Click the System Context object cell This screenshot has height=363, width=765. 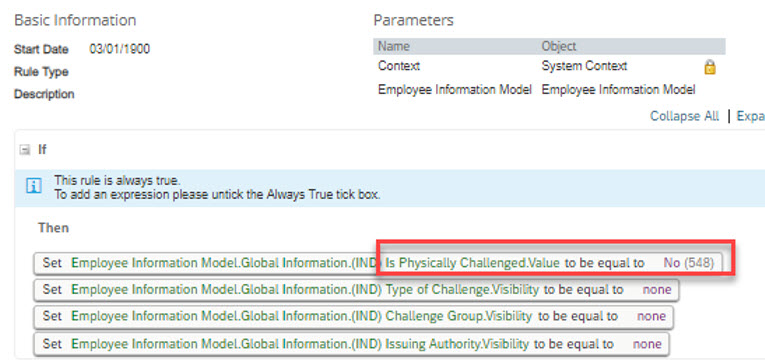pos(584,66)
